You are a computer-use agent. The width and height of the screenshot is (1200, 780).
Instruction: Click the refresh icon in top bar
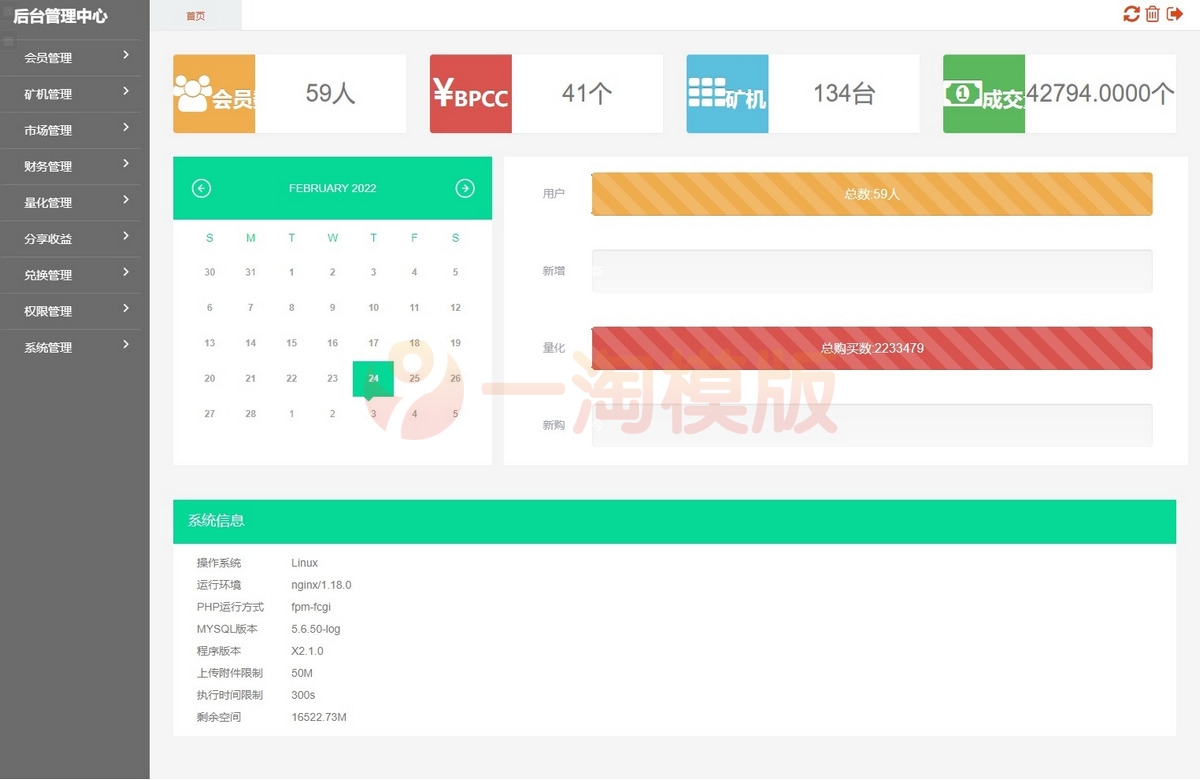pyautogui.click(x=1131, y=14)
